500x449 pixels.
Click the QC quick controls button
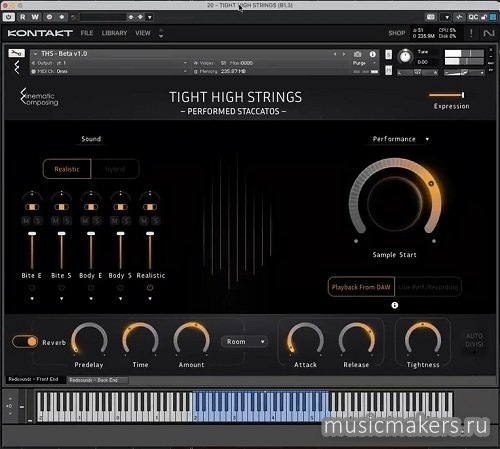click(x=473, y=17)
